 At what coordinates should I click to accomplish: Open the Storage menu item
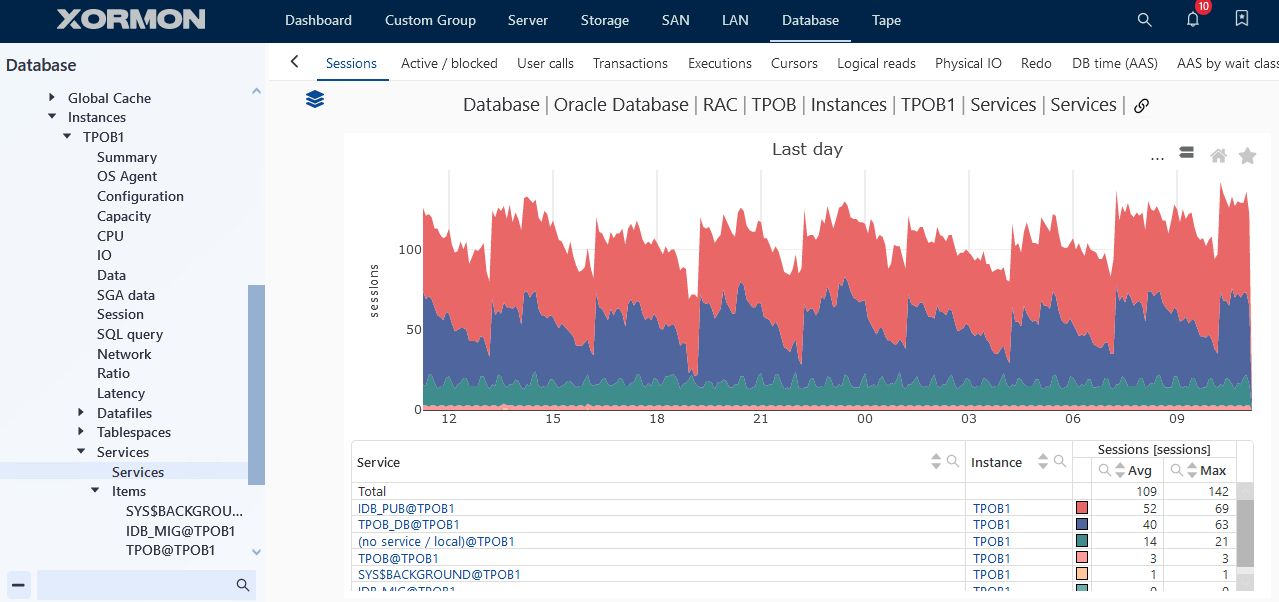click(x=604, y=20)
